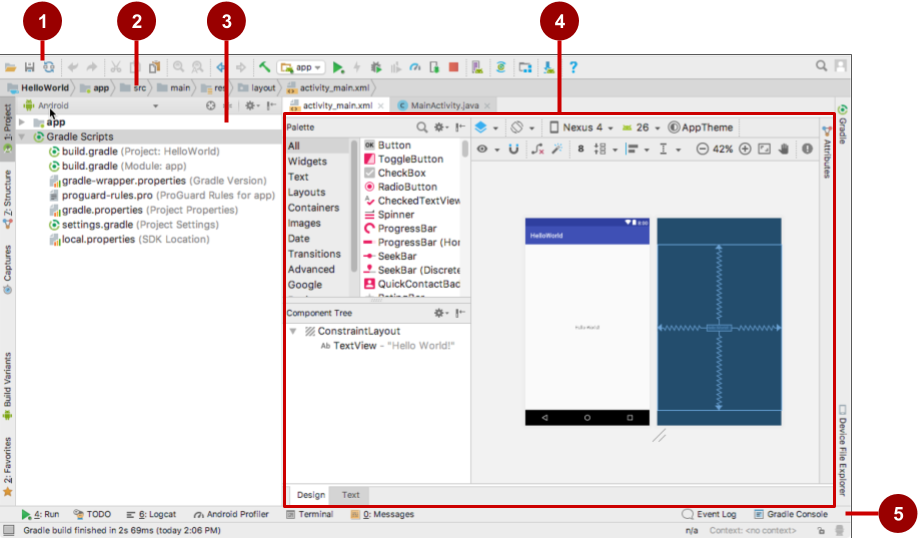Open Project Structure folder icon

pyautogui.click(x=525, y=67)
